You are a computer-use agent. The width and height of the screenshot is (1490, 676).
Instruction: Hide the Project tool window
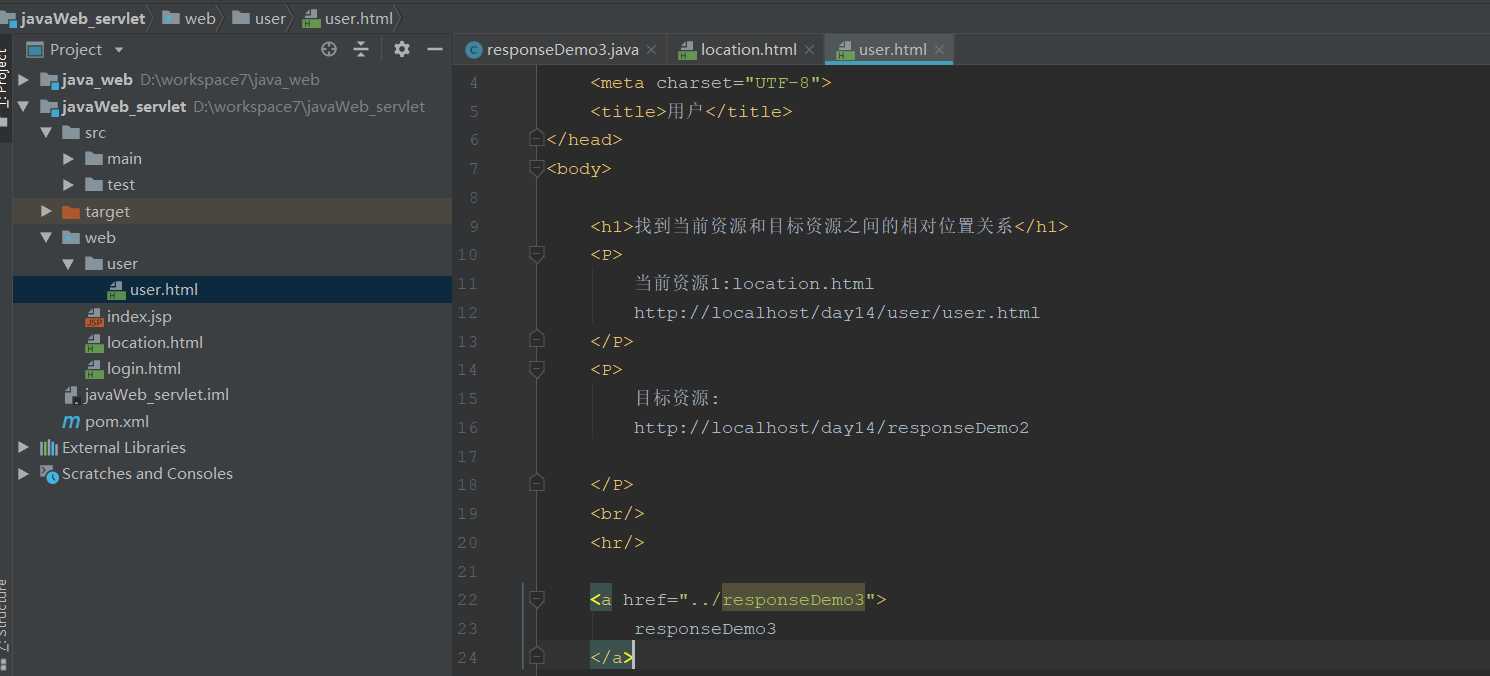pyautogui.click(x=435, y=49)
